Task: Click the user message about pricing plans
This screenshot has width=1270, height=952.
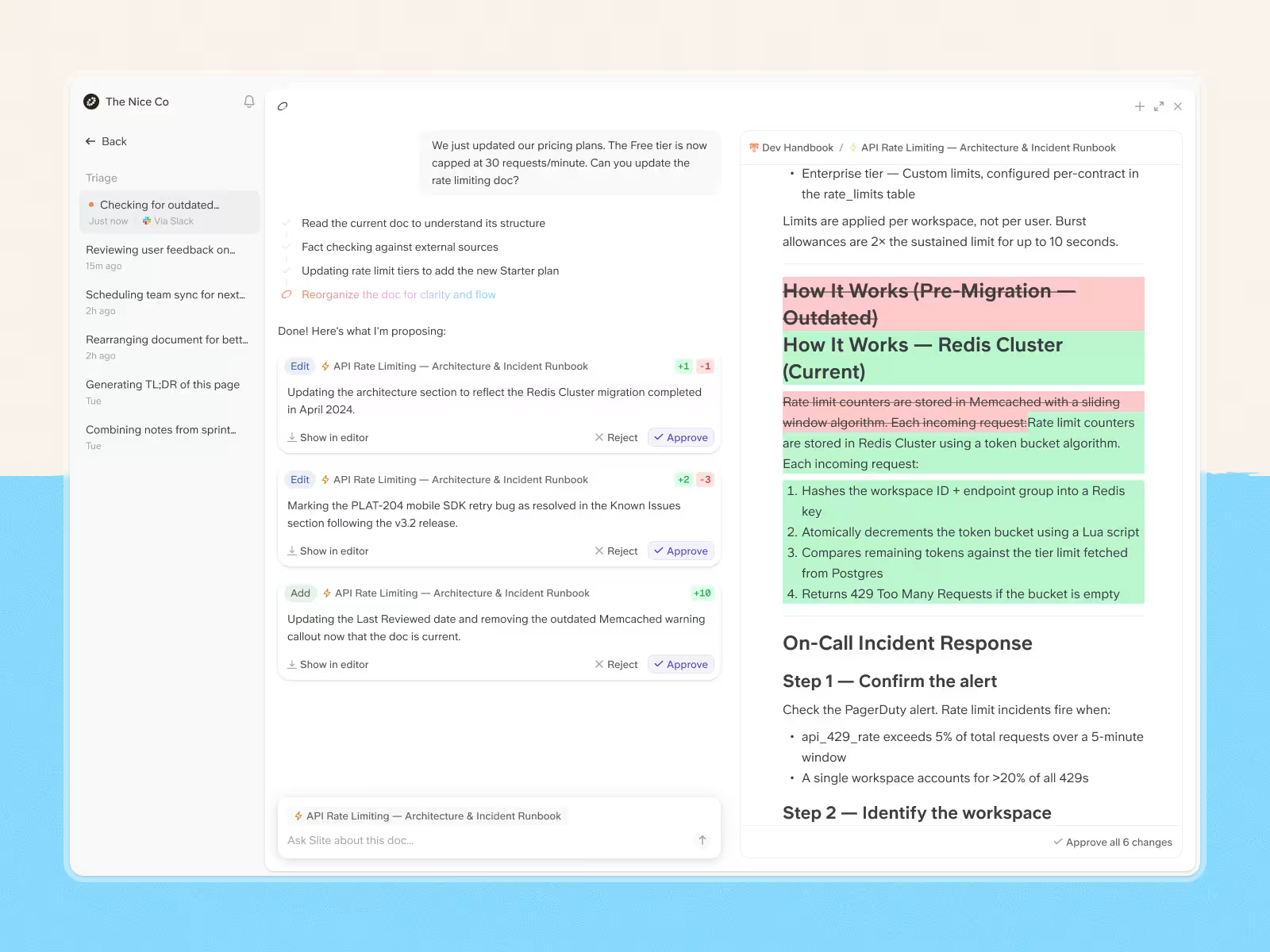Action: tap(570, 163)
